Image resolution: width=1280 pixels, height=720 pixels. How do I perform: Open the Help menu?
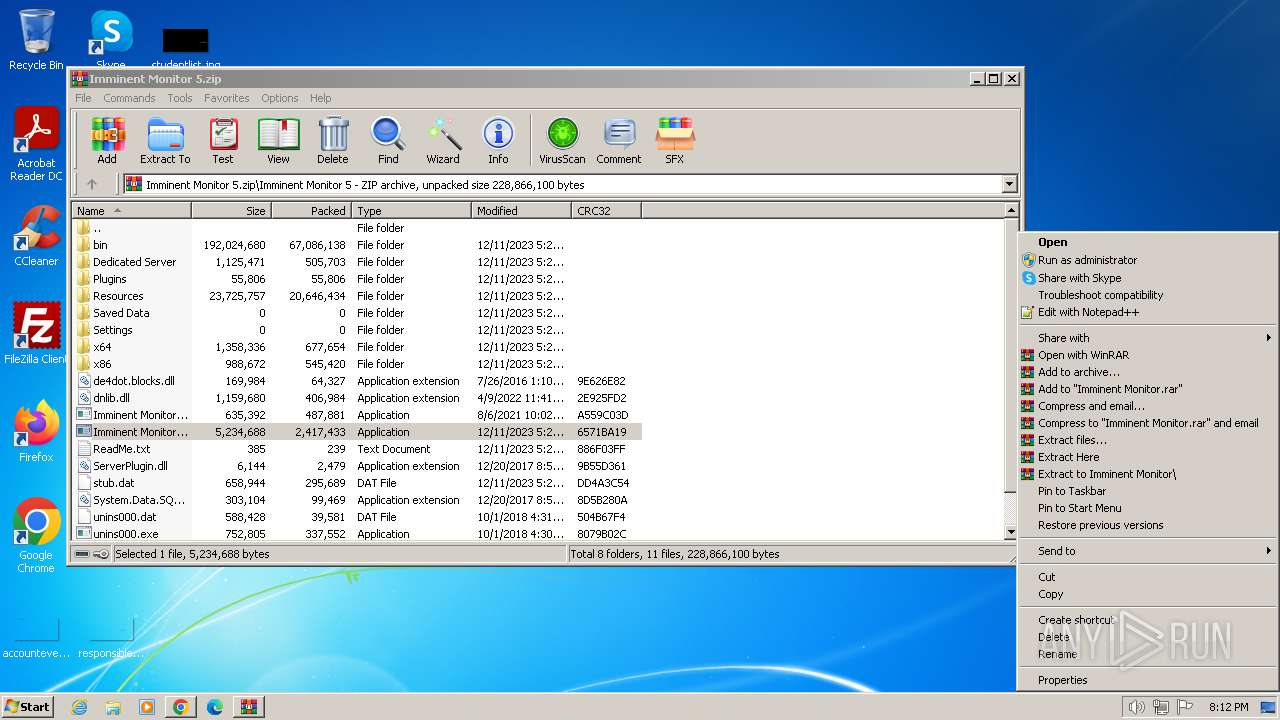[x=320, y=98]
